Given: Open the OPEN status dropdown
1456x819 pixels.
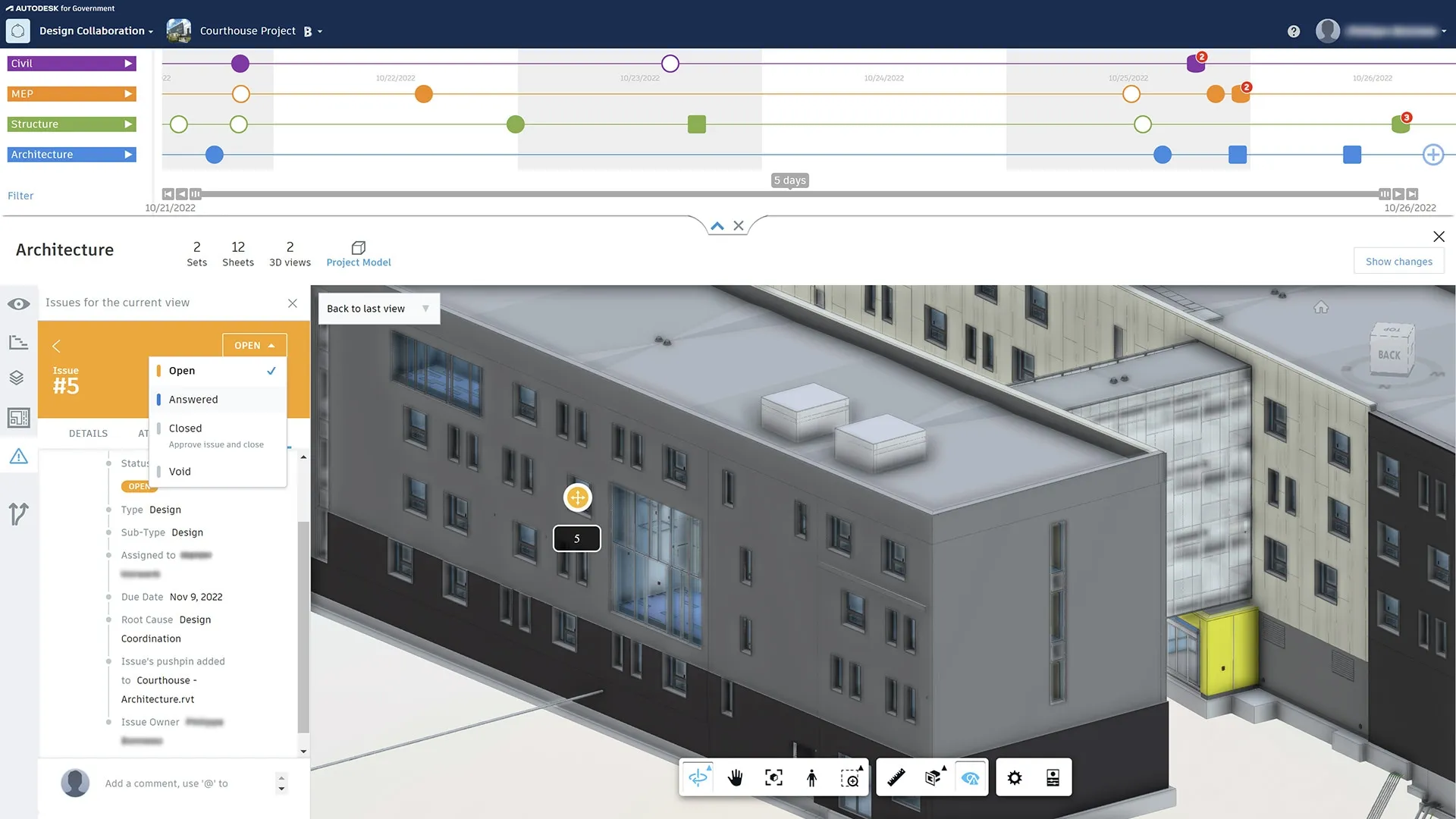Looking at the screenshot, I should [254, 346].
